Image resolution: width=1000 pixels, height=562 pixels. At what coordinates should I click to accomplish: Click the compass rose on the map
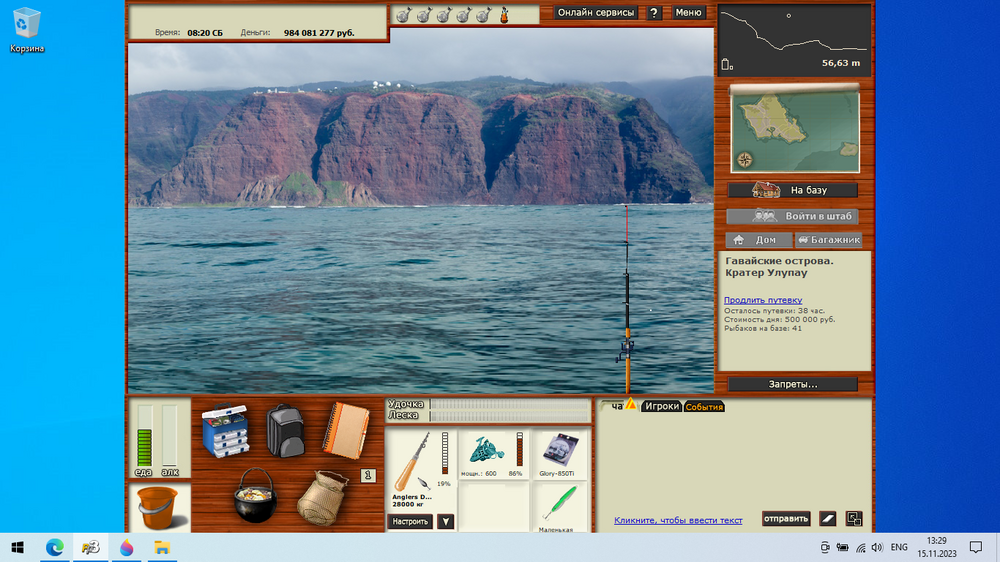[744, 159]
